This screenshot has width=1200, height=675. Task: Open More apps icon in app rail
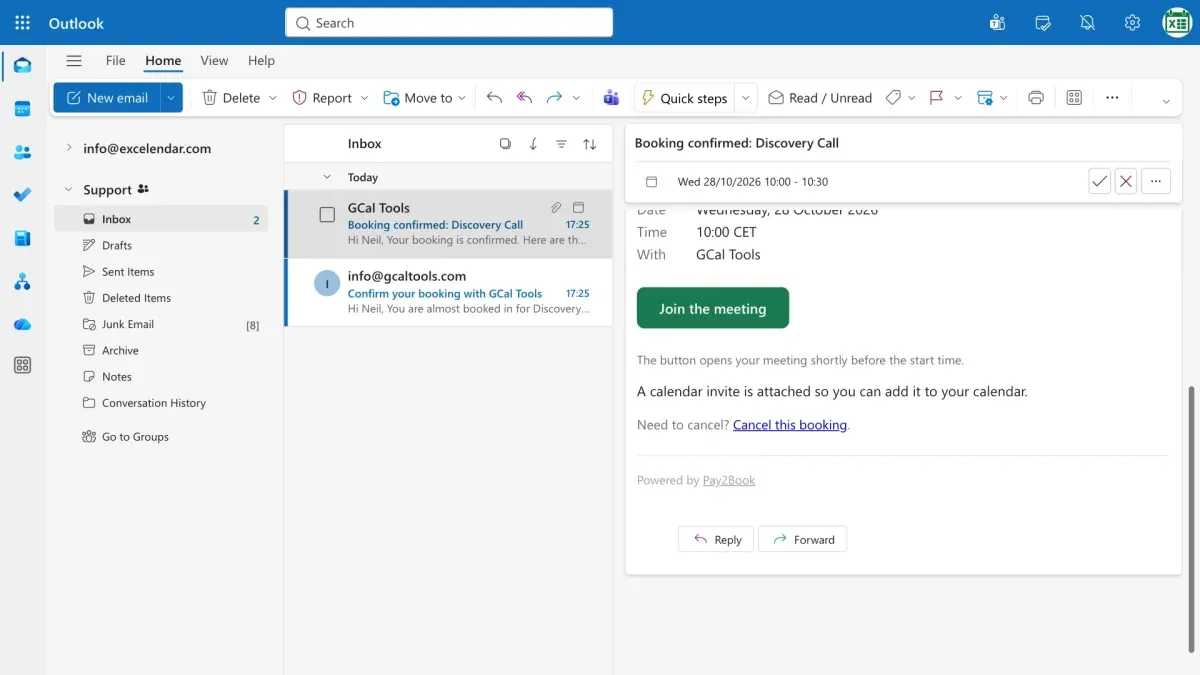coord(22,366)
